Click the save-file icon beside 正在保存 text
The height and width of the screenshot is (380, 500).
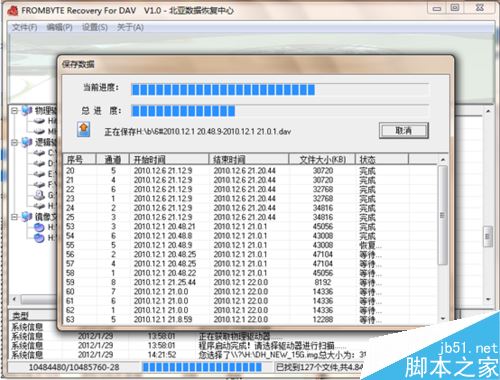pos(84,130)
